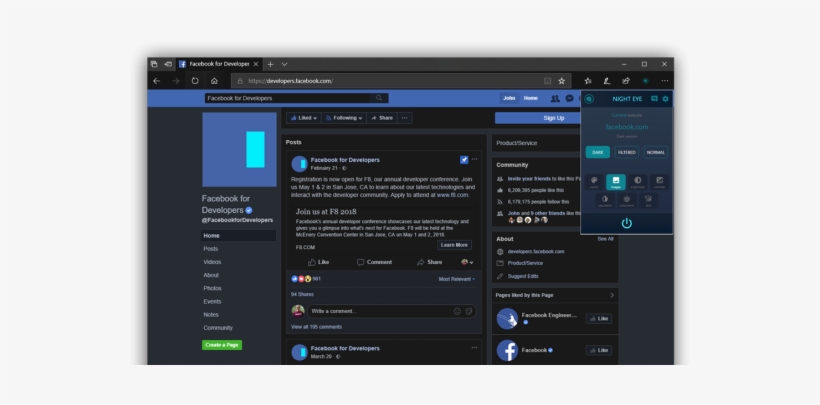820x405 pixels.
Task: Select About in page sidebar
Action: 211,275
